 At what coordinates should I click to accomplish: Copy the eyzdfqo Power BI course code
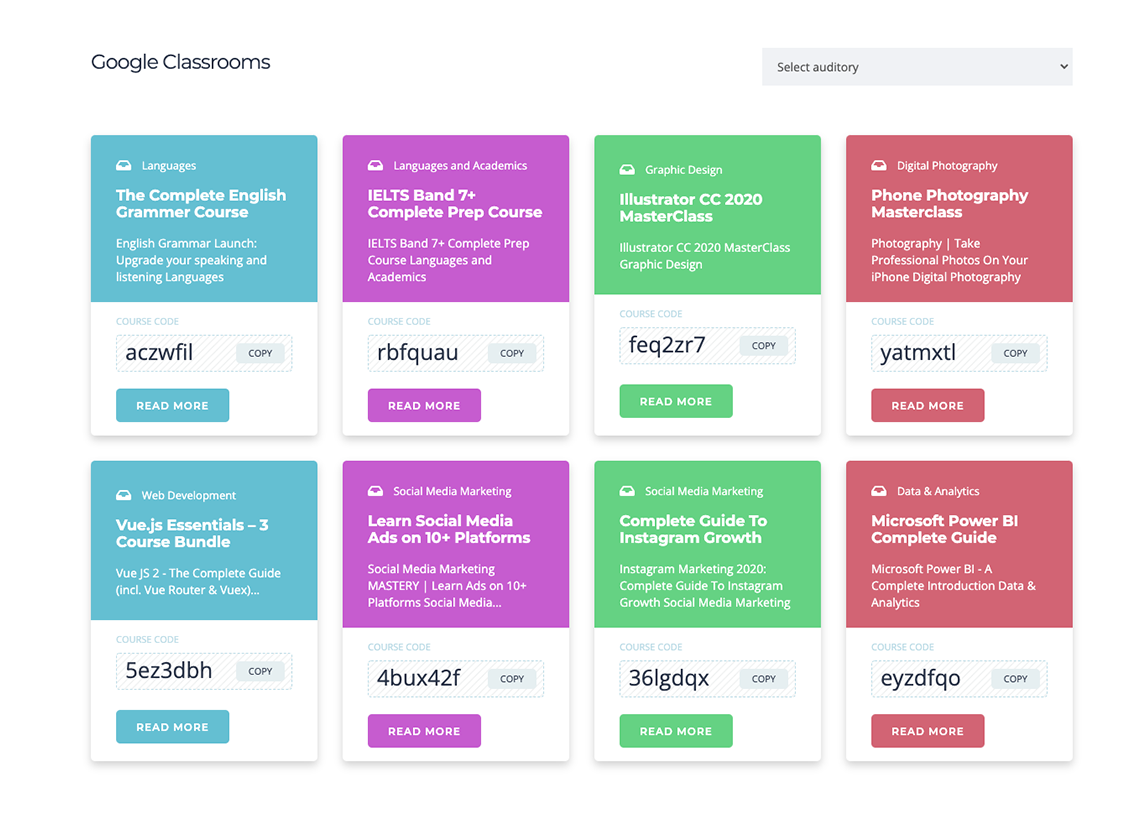point(1015,679)
